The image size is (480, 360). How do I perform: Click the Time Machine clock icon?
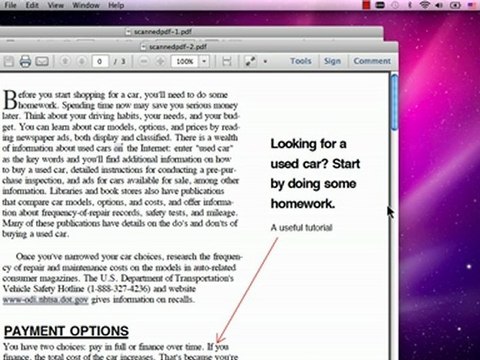pos(395,5)
